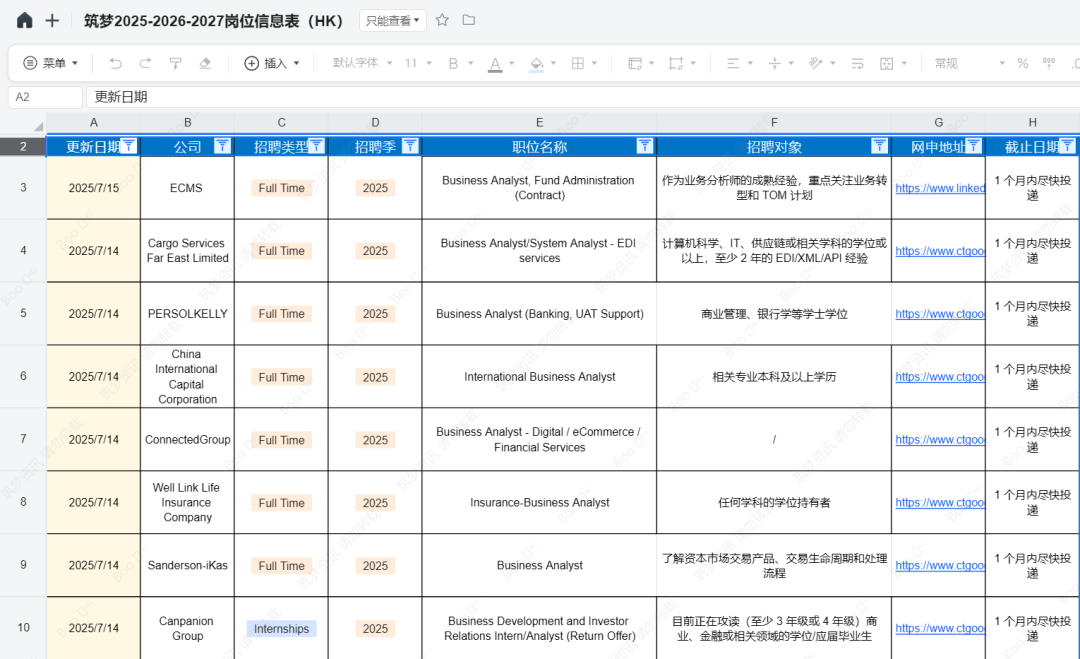Create a new document with plus icon
This screenshot has width=1080, height=659.
52,21
